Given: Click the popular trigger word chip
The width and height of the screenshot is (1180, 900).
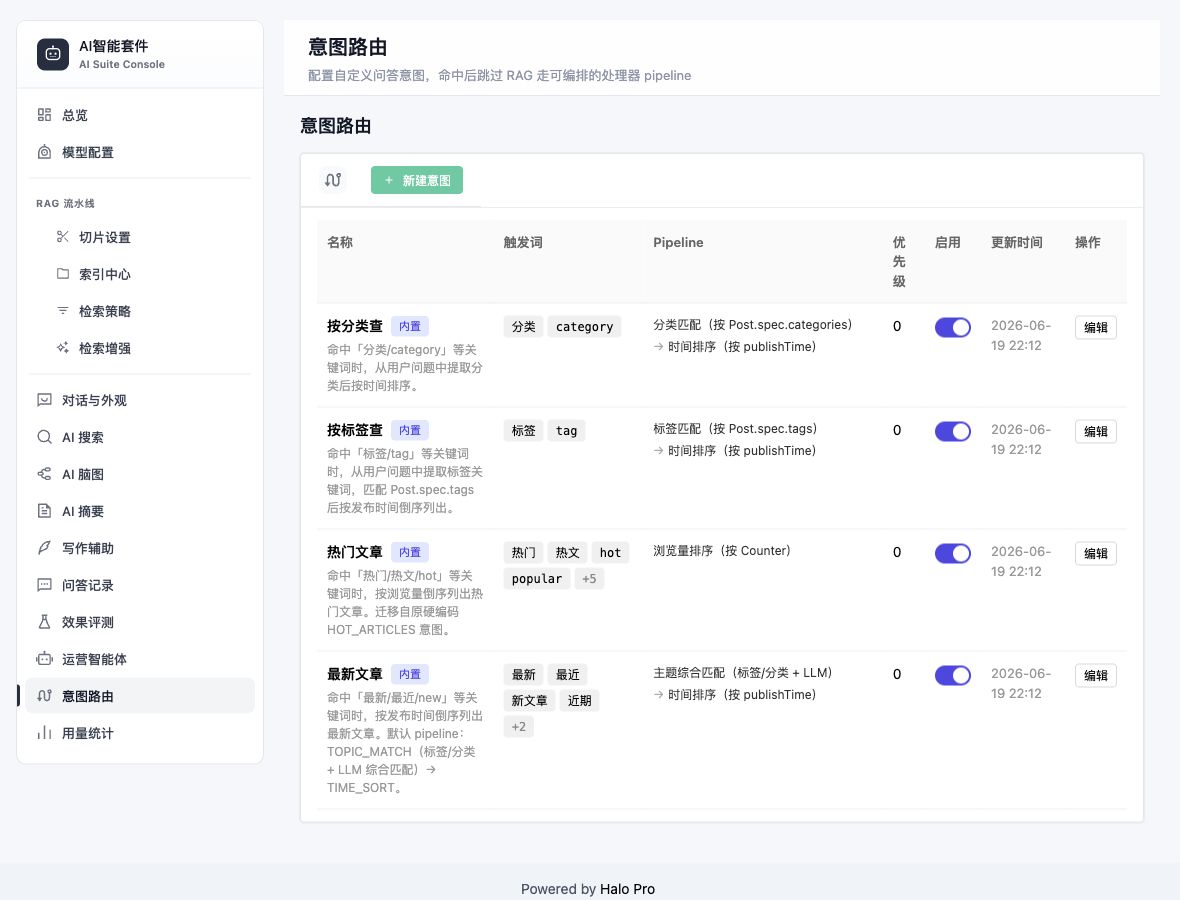Looking at the screenshot, I should [537, 579].
